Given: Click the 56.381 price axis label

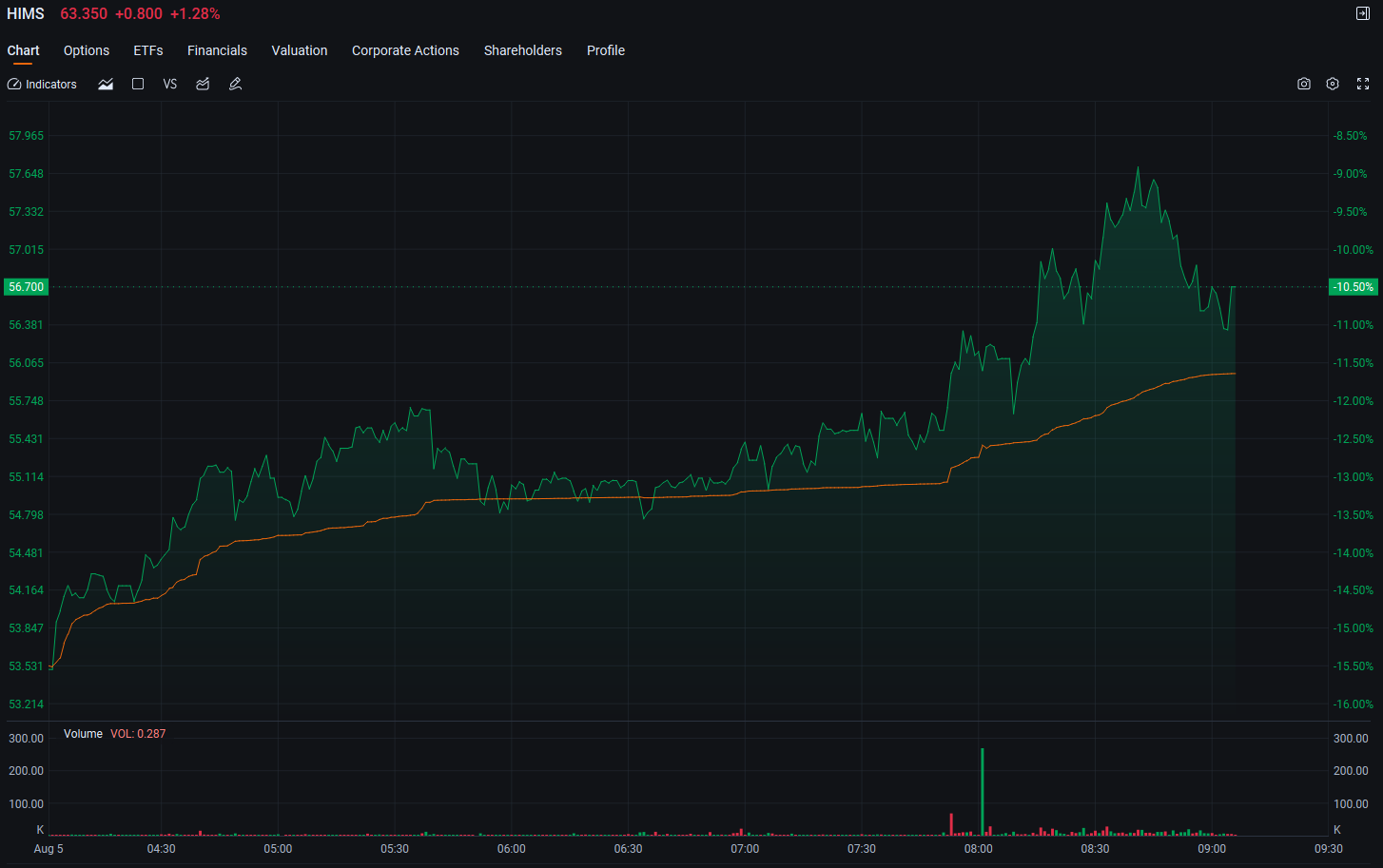Looking at the screenshot, I should 27,325.
